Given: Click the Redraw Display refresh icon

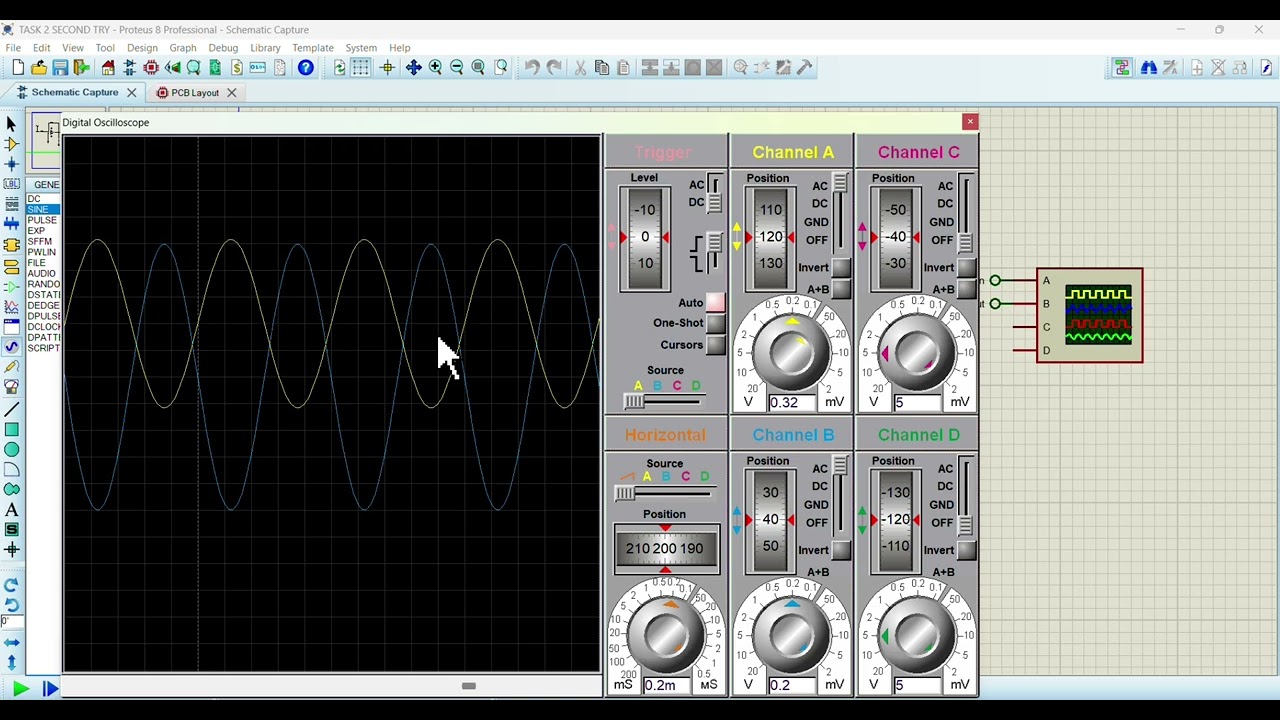Looking at the screenshot, I should pos(340,67).
